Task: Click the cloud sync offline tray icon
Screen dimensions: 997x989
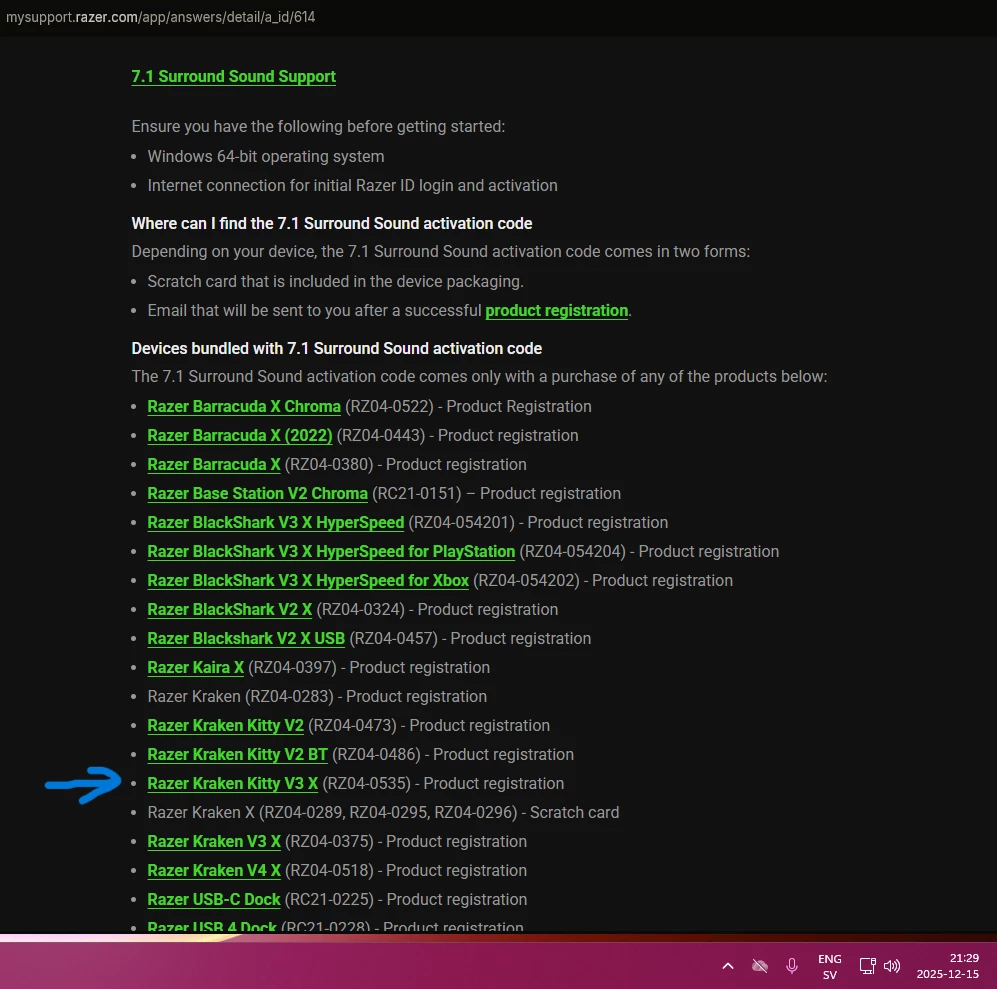Action: pyautogui.click(x=760, y=966)
